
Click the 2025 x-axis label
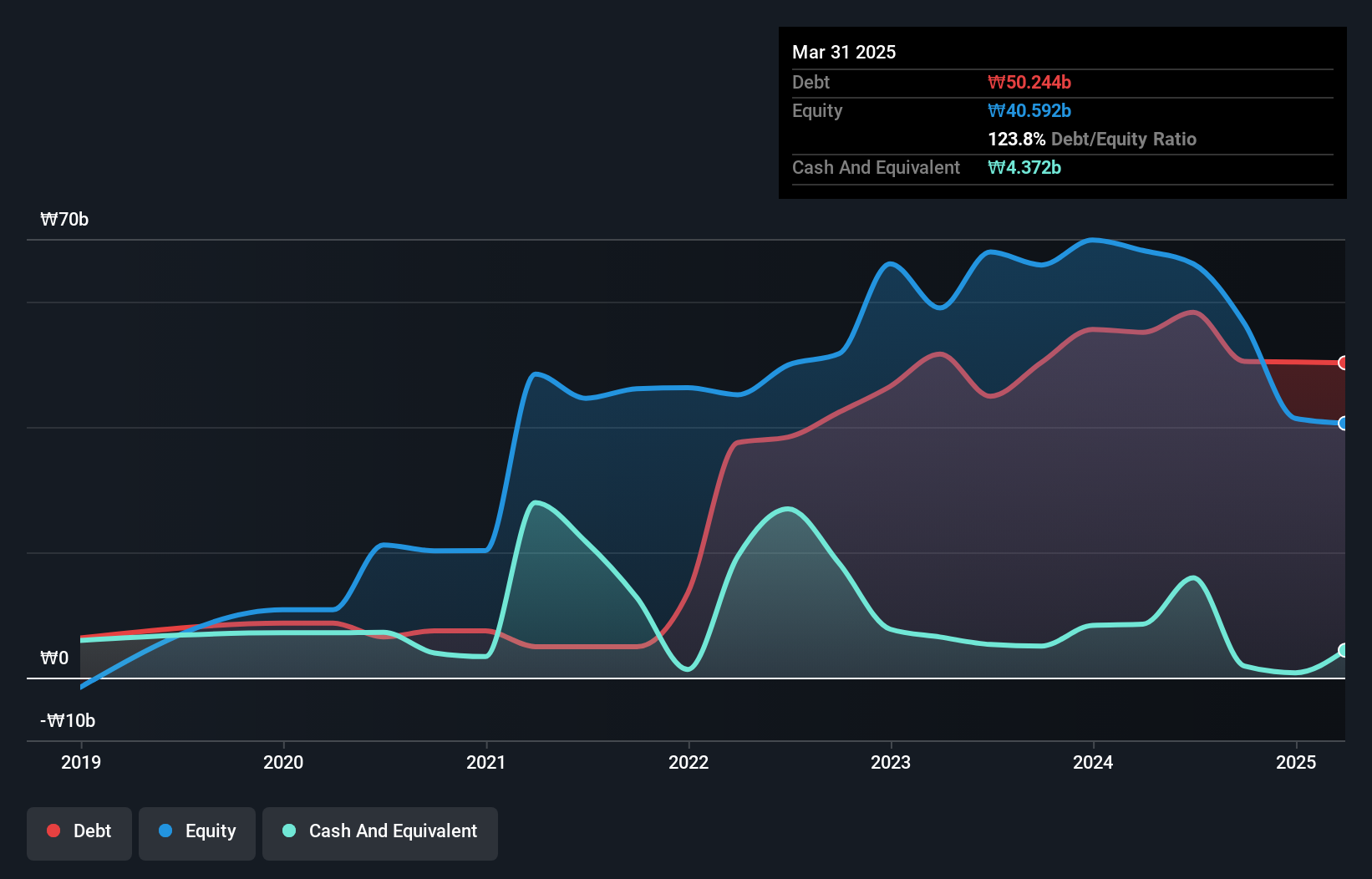tap(1296, 762)
